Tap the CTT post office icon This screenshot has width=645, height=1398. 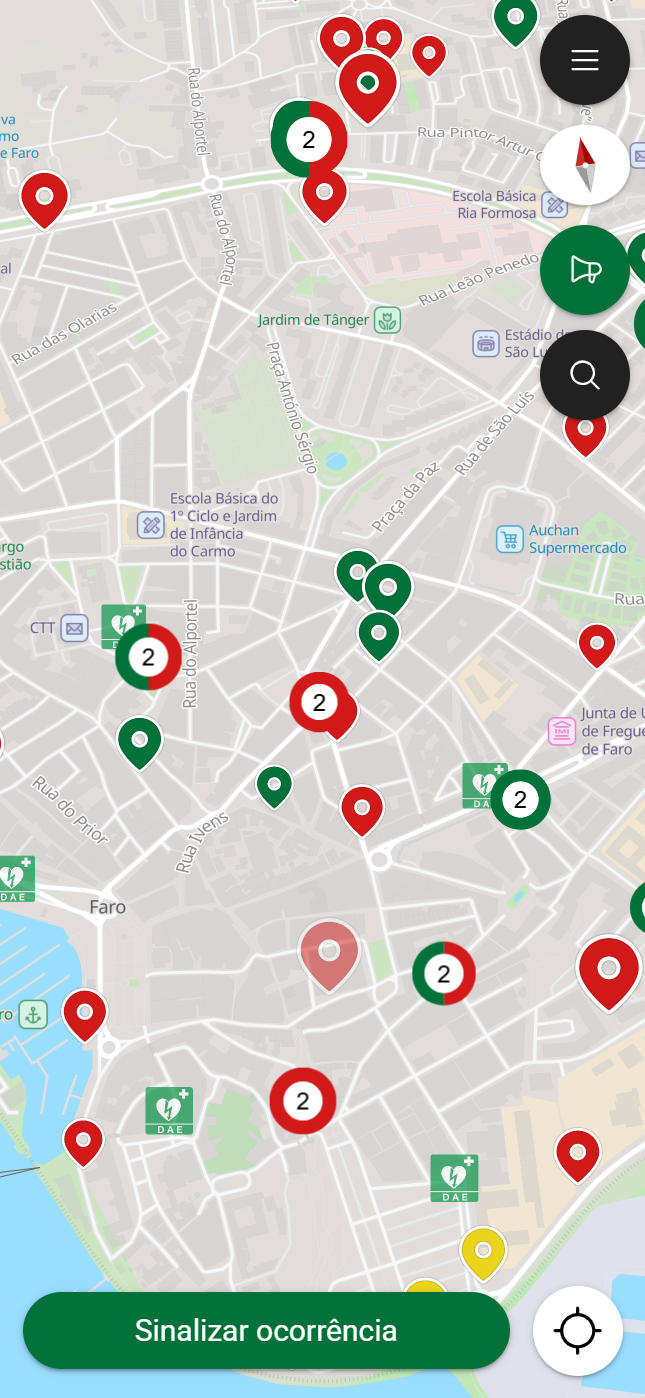pos(74,628)
